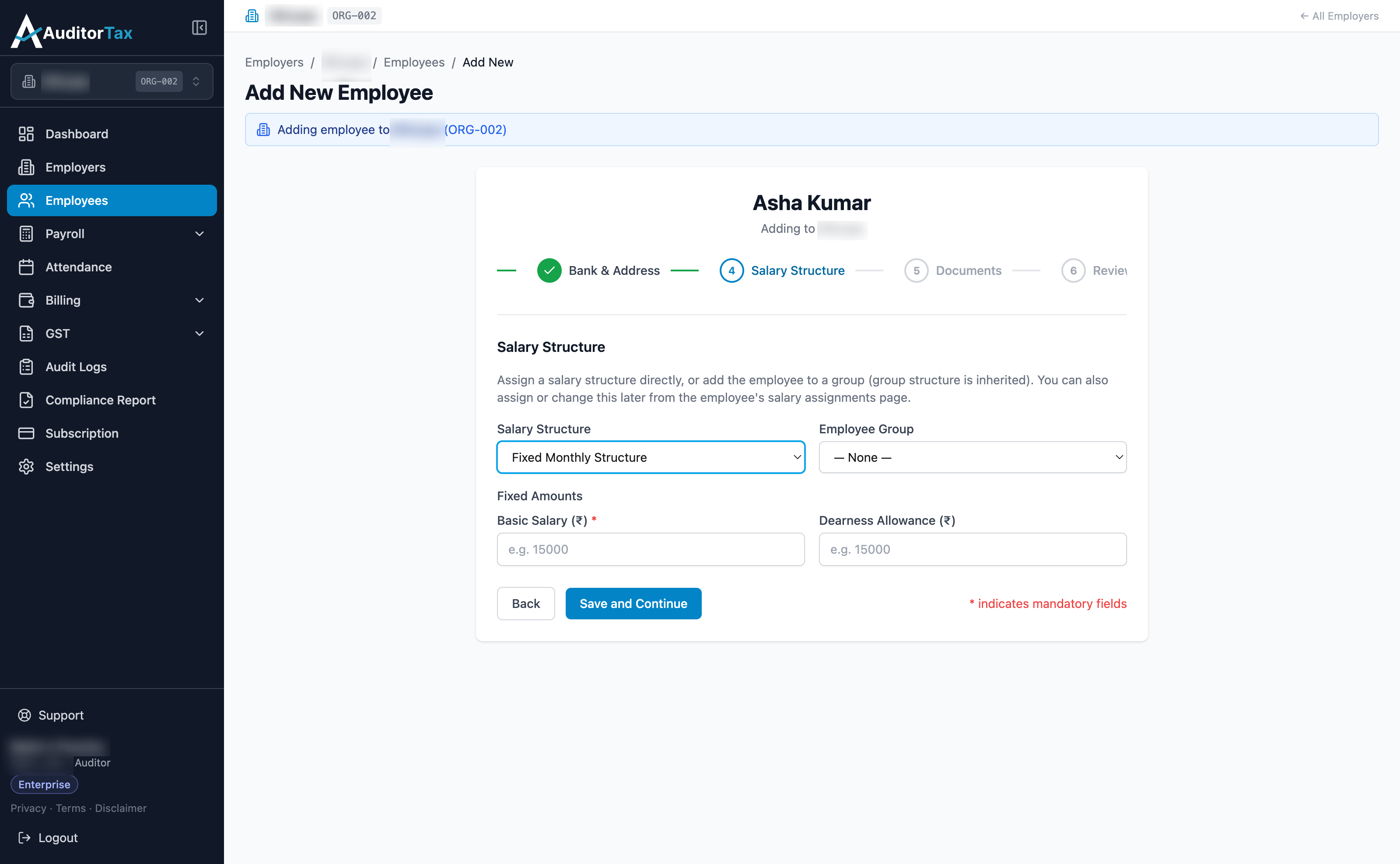Click the AuditorTax logo
Image resolution: width=1400 pixels, height=864 pixels.
[71, 32]
